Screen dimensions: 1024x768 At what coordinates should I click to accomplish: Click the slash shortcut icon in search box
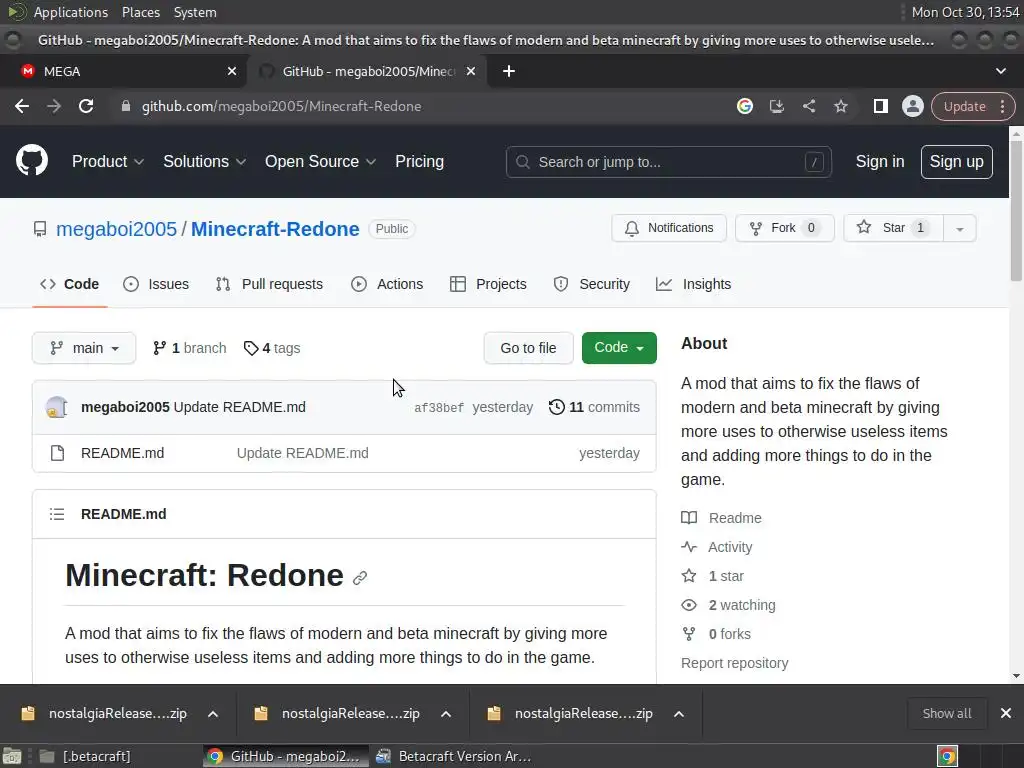[814, 162]
